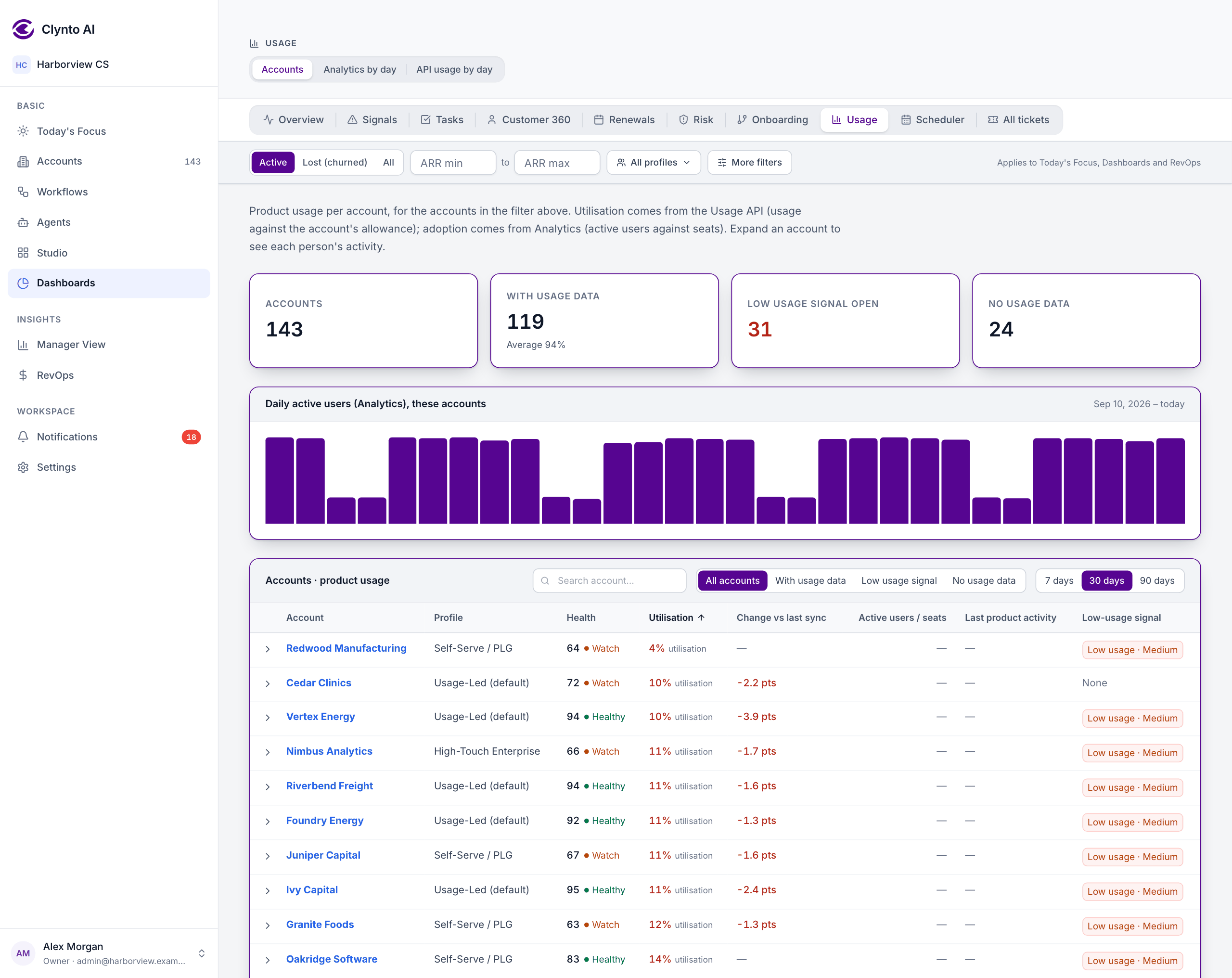Open Today's Focus sun icon
1232x978 pixels.
click(23, 131)
